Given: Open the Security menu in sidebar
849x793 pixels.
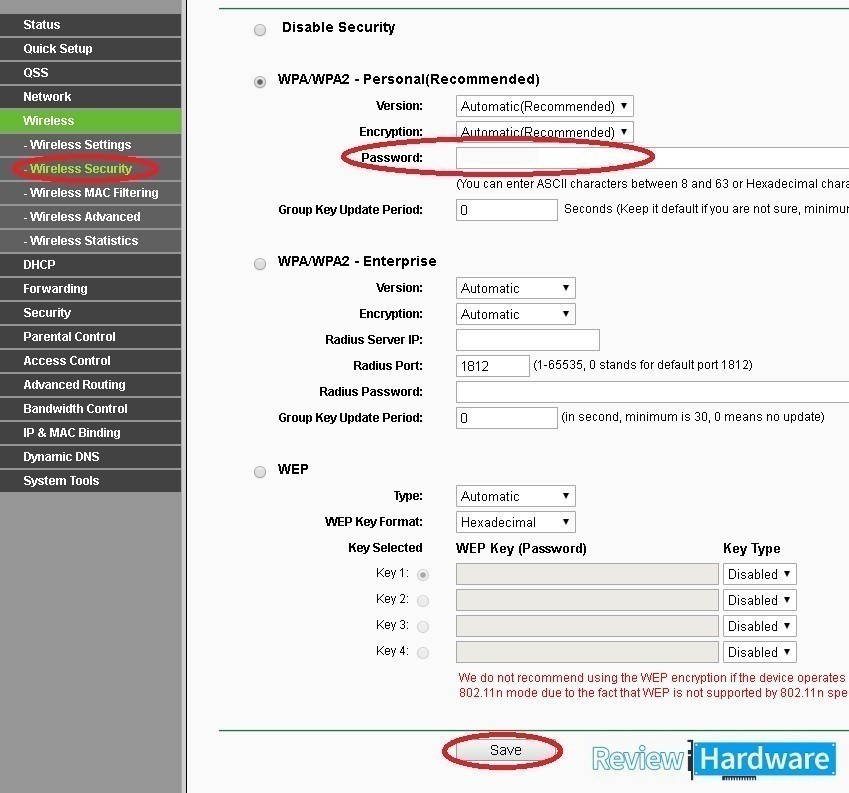Looking at the screenshot, I should click(x=90, y=313).
